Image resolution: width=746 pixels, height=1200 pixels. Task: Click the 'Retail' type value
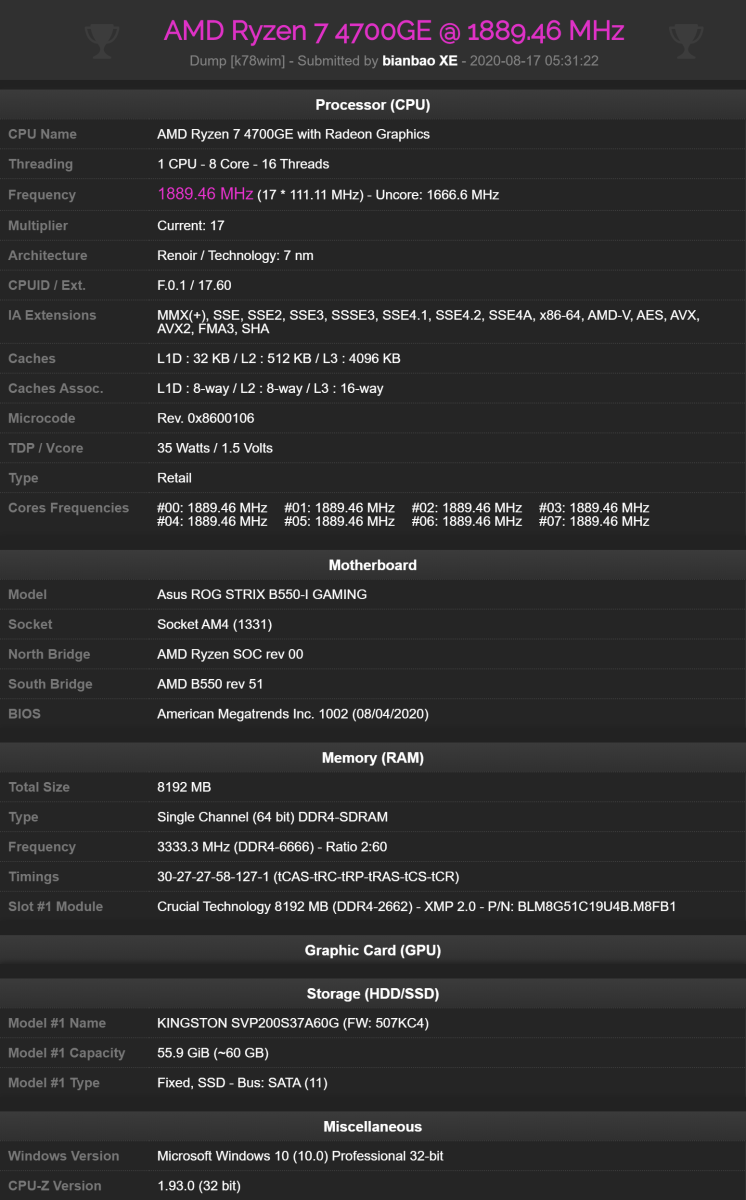175,479
